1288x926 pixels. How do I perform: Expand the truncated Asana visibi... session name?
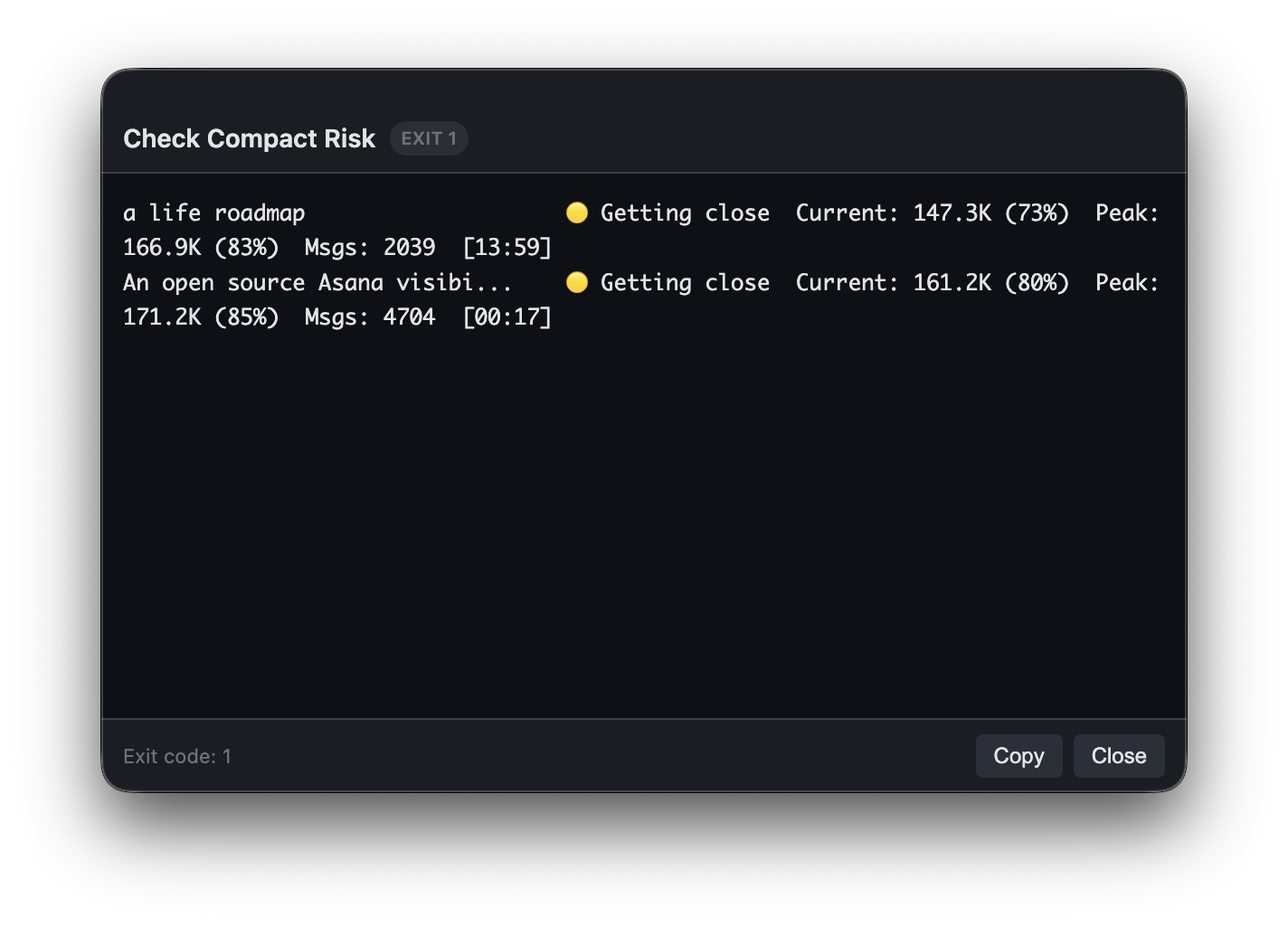coord(317,282)
